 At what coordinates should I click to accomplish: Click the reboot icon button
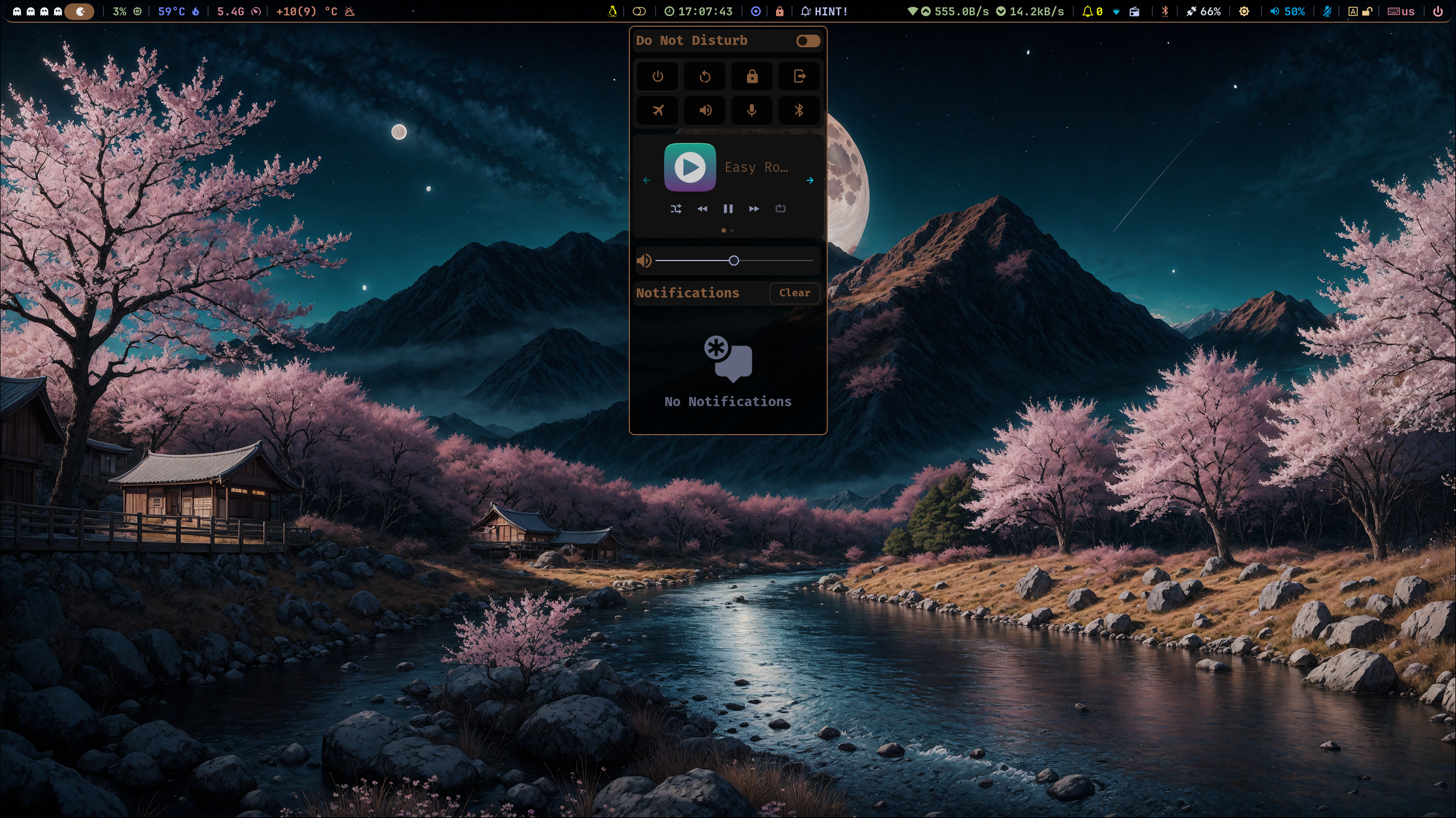704,77
